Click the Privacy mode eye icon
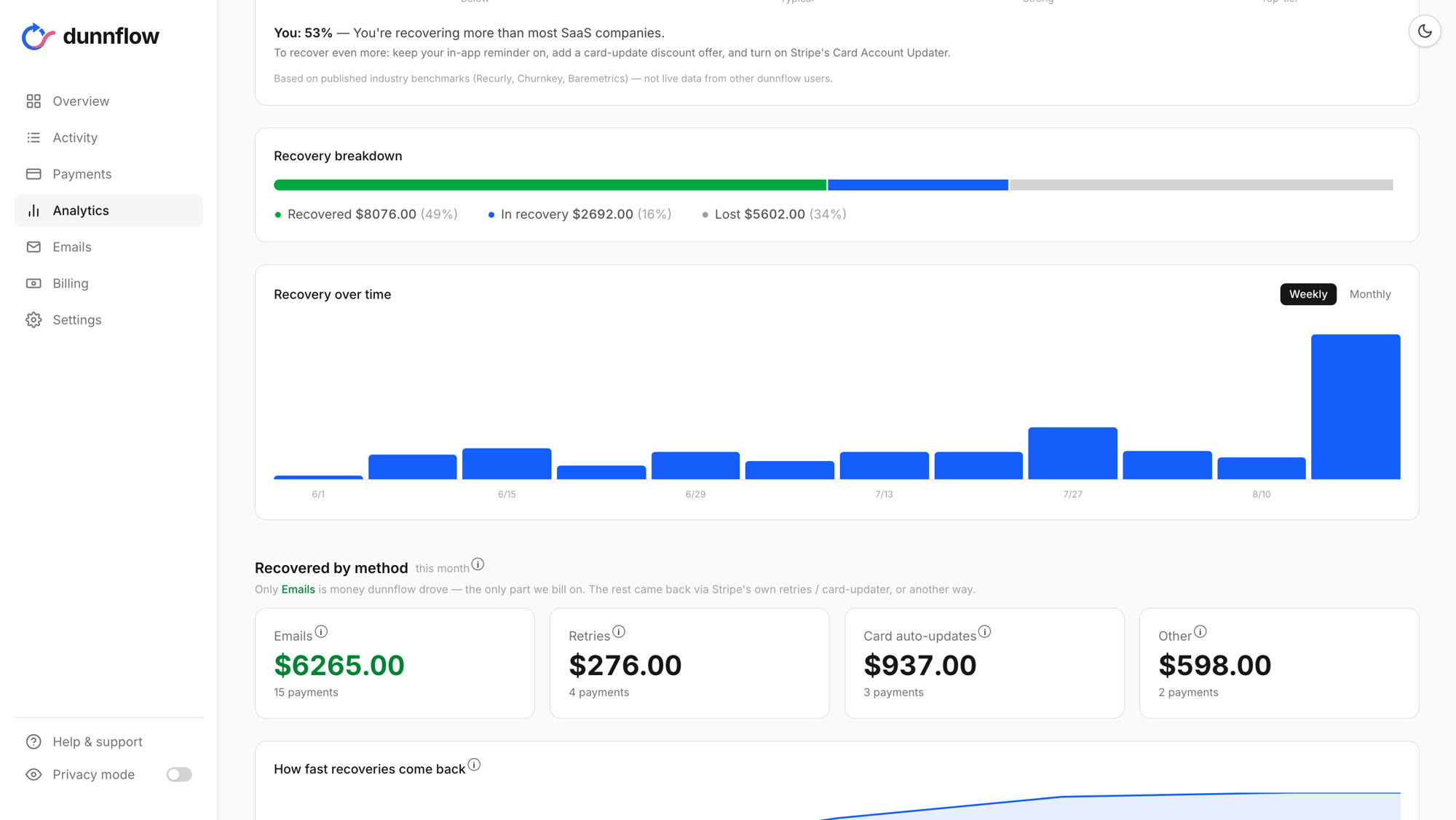1456x820 pixels. tap(33, 774)
